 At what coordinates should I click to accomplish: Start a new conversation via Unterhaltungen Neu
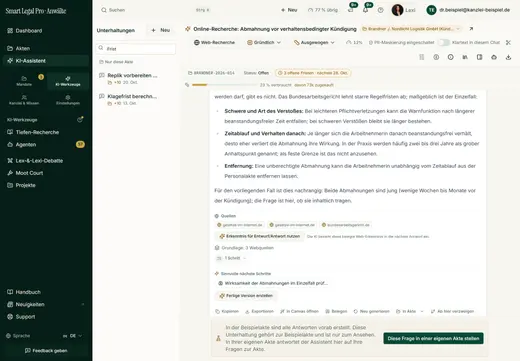point(161,30)
